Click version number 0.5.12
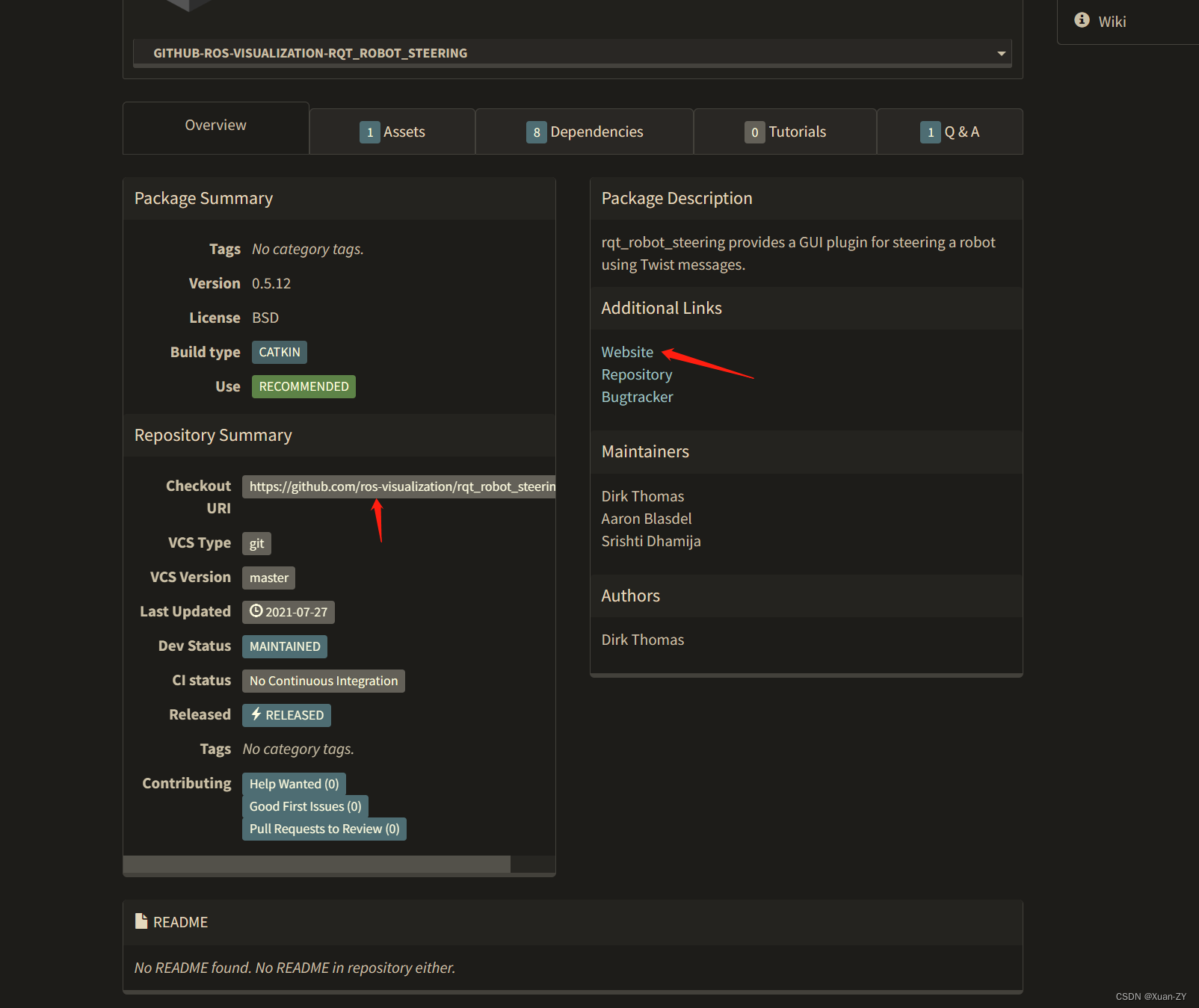The image size is (1199, 1008). tap(271, 283)
